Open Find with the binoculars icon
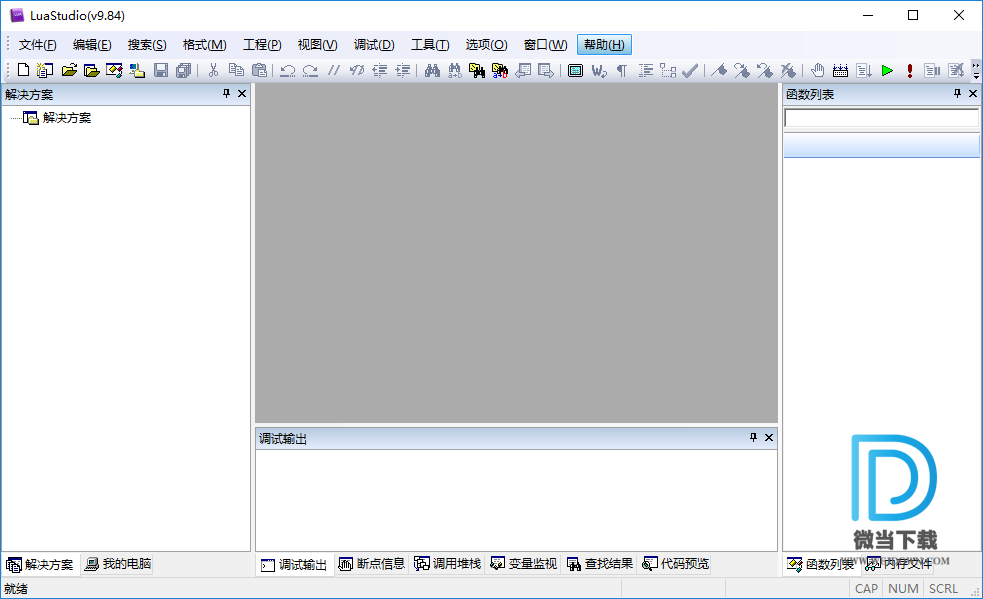The width and height of the screenshot is (983, 599). (432, 70)
